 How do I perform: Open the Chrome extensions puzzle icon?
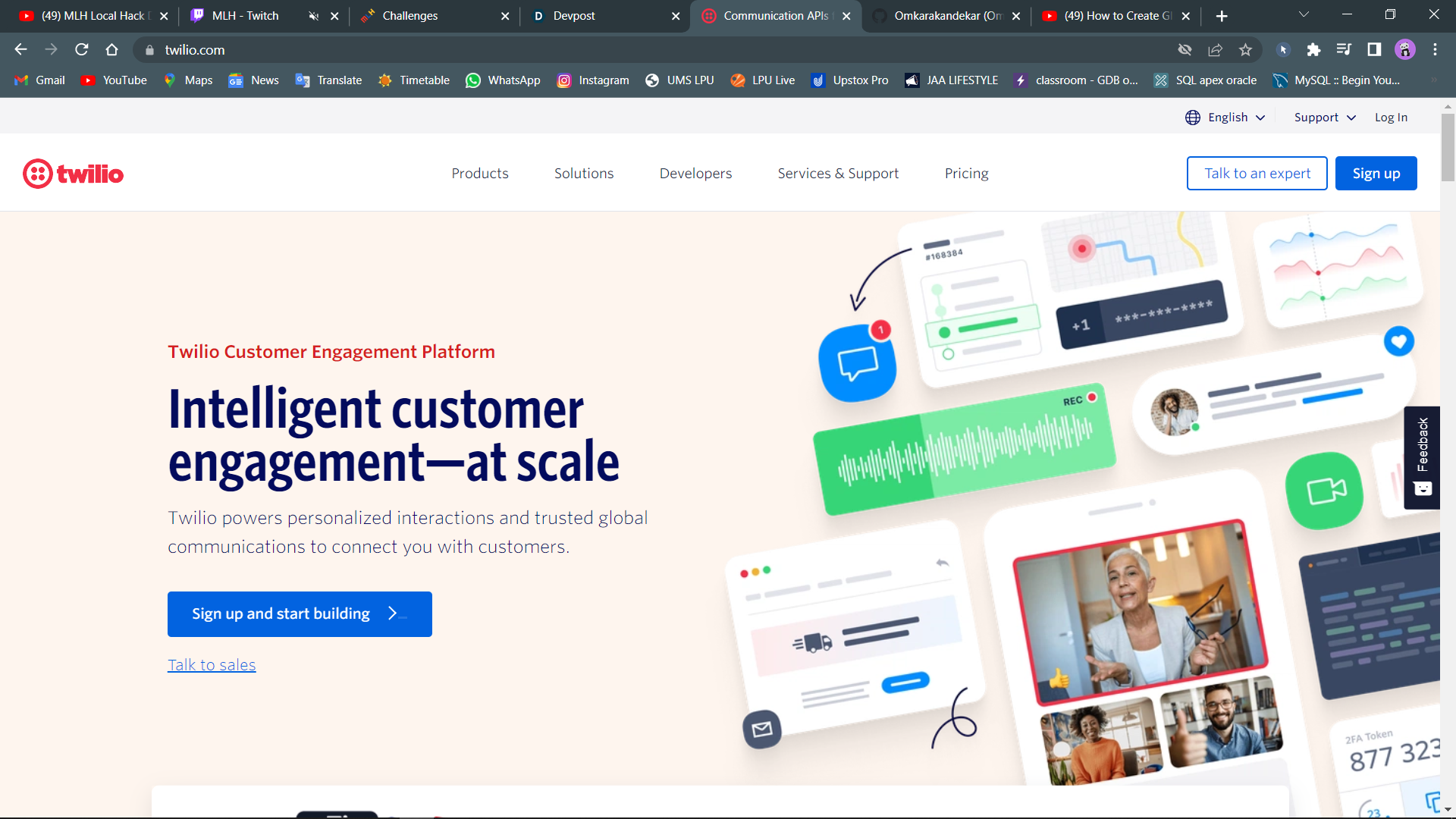(x=1313, y=50)
